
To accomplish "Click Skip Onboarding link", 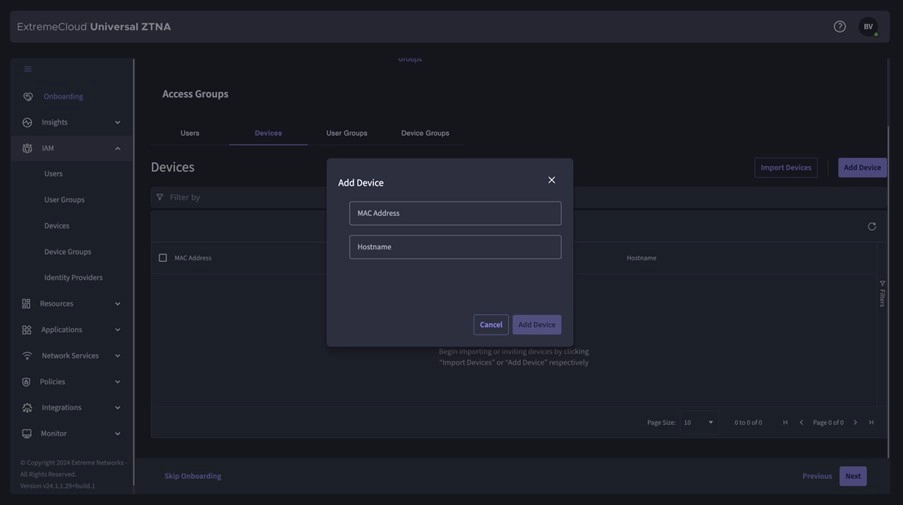I will click(x=192, y=476).
